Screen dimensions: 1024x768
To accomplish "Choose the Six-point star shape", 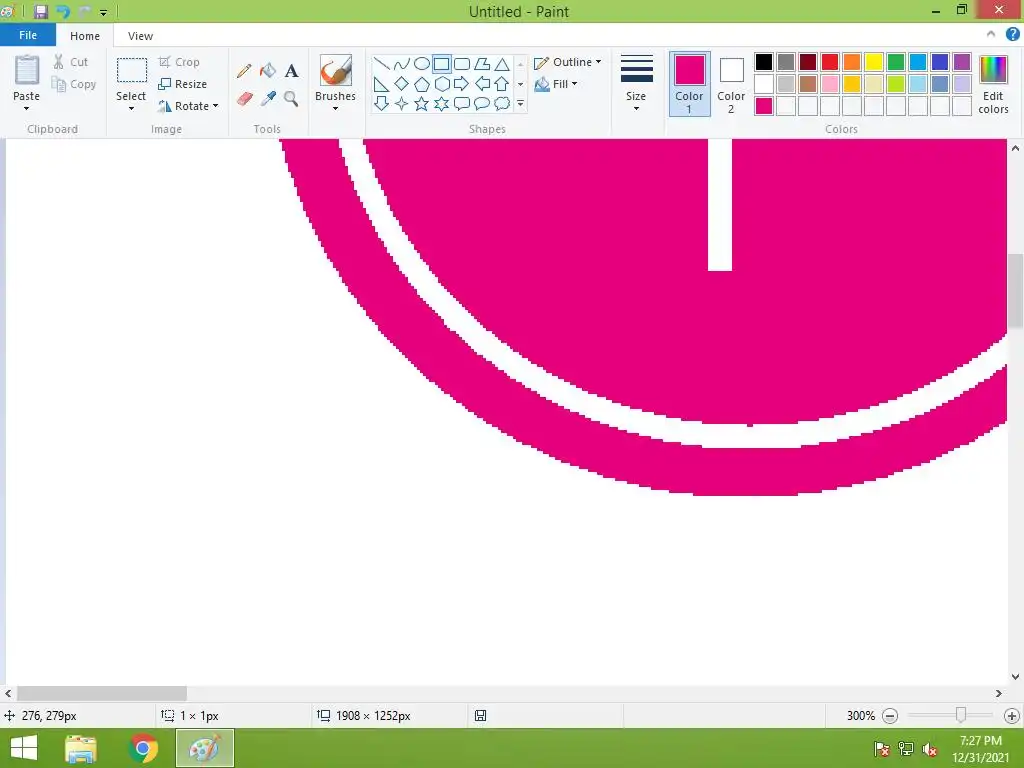I will 442,103.
